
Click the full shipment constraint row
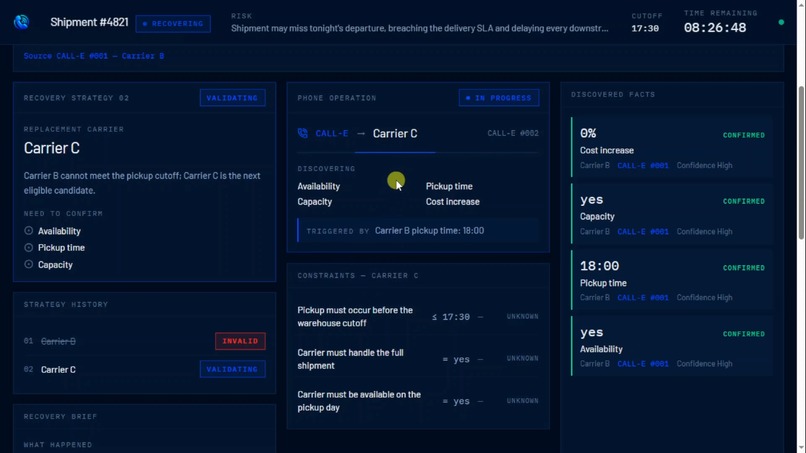(418, 359)
